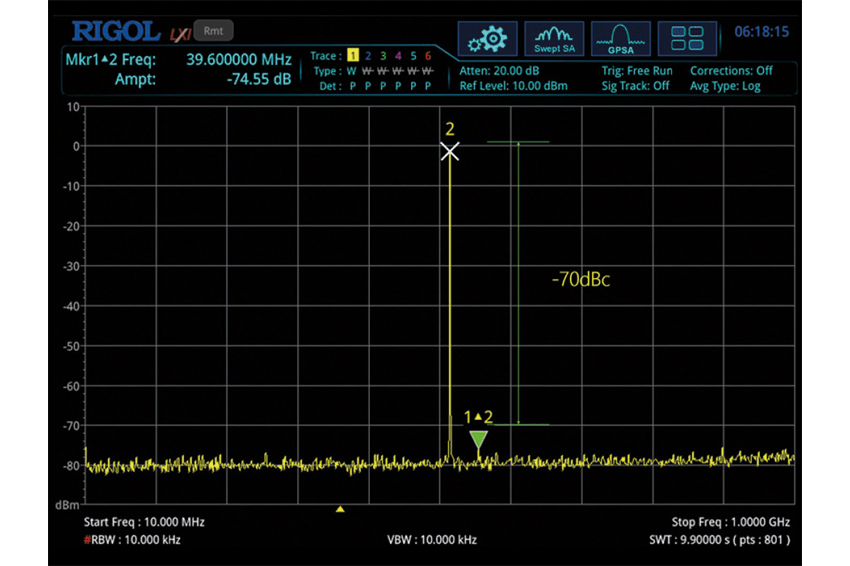Tap the 06:18:15 clock display

tap(762, 31)
